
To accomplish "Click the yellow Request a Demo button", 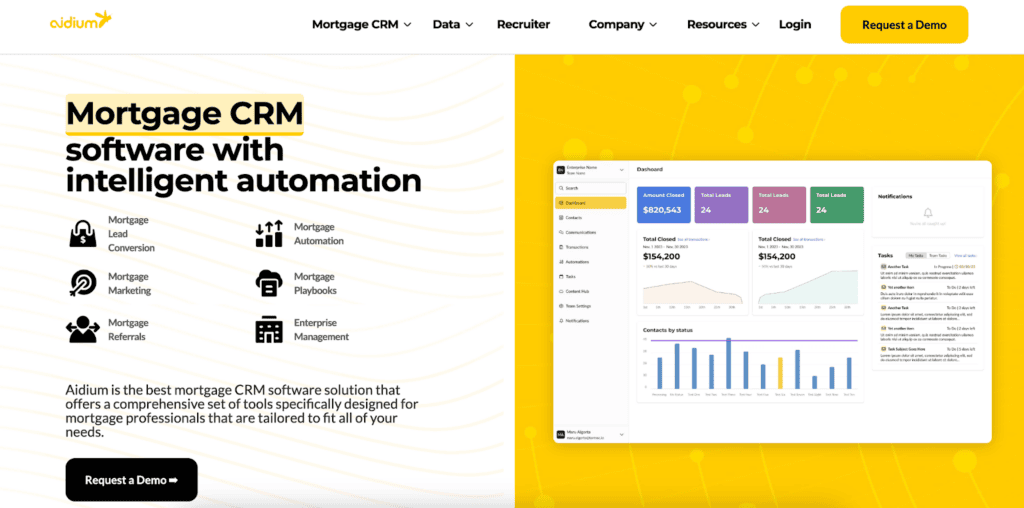I will click(904, 25).
